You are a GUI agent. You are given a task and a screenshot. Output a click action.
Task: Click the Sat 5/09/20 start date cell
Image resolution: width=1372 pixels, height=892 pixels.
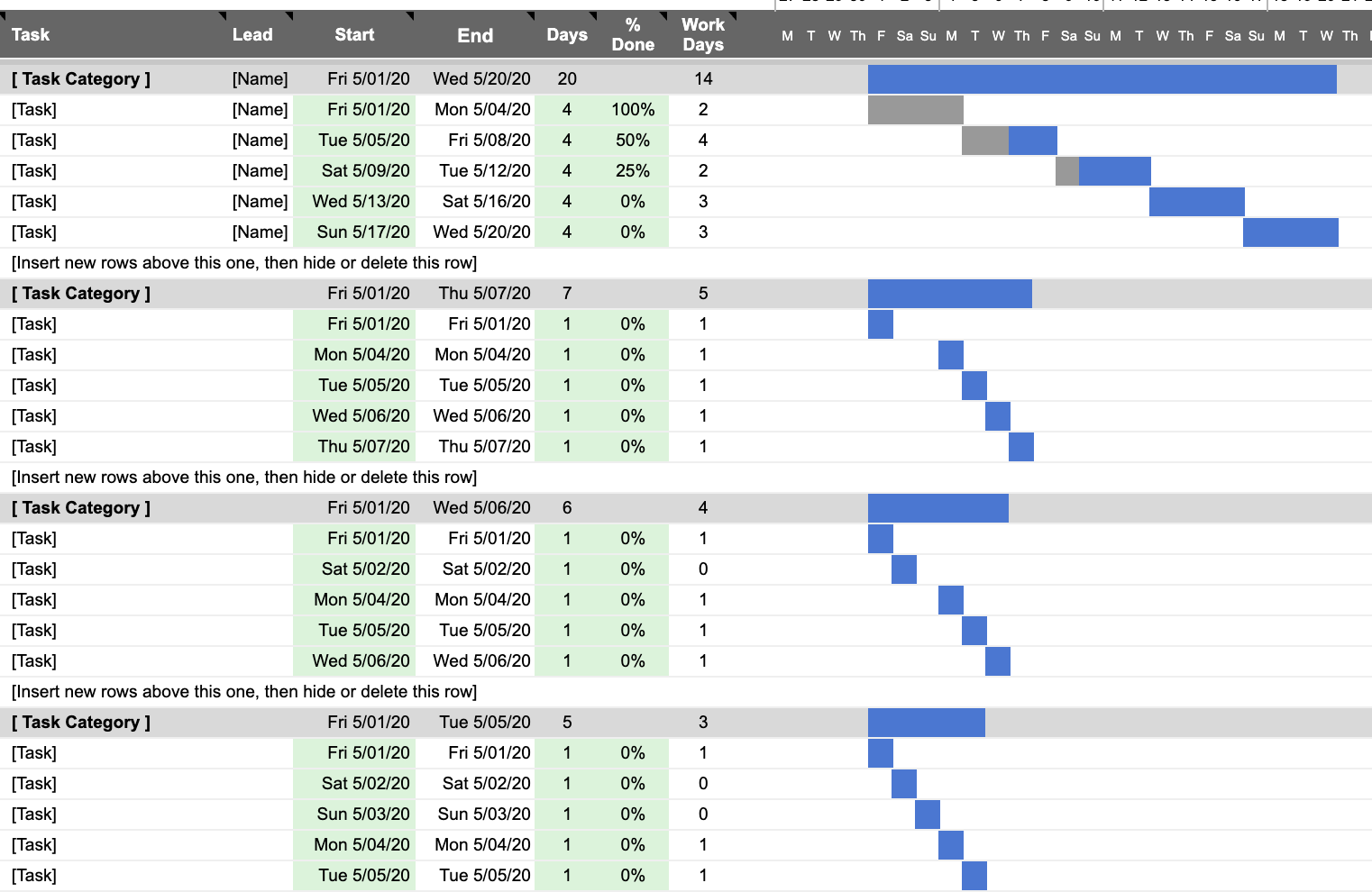[365, 171]
